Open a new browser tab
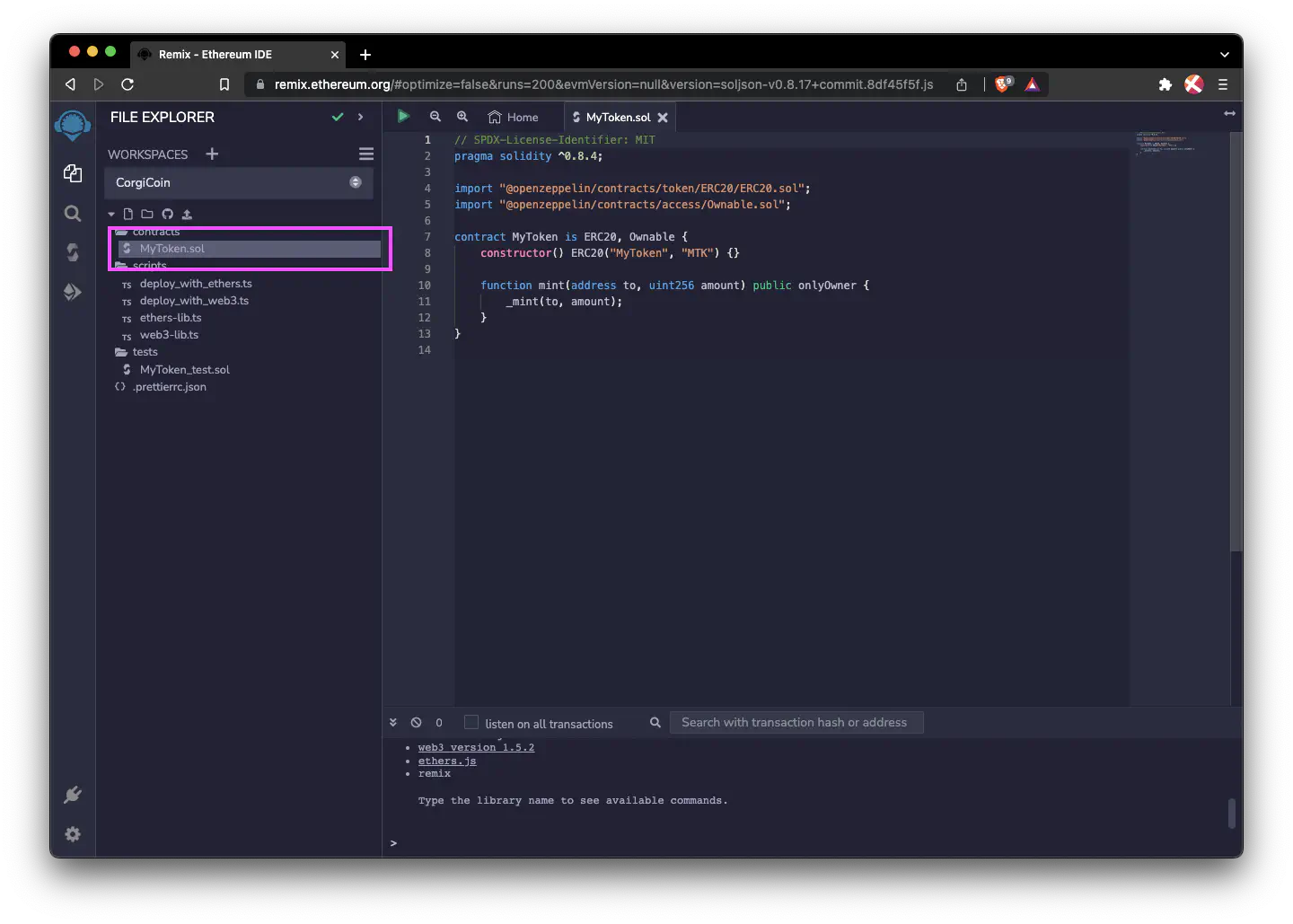This screenshot has height=924, width=1293. point(365,55)
